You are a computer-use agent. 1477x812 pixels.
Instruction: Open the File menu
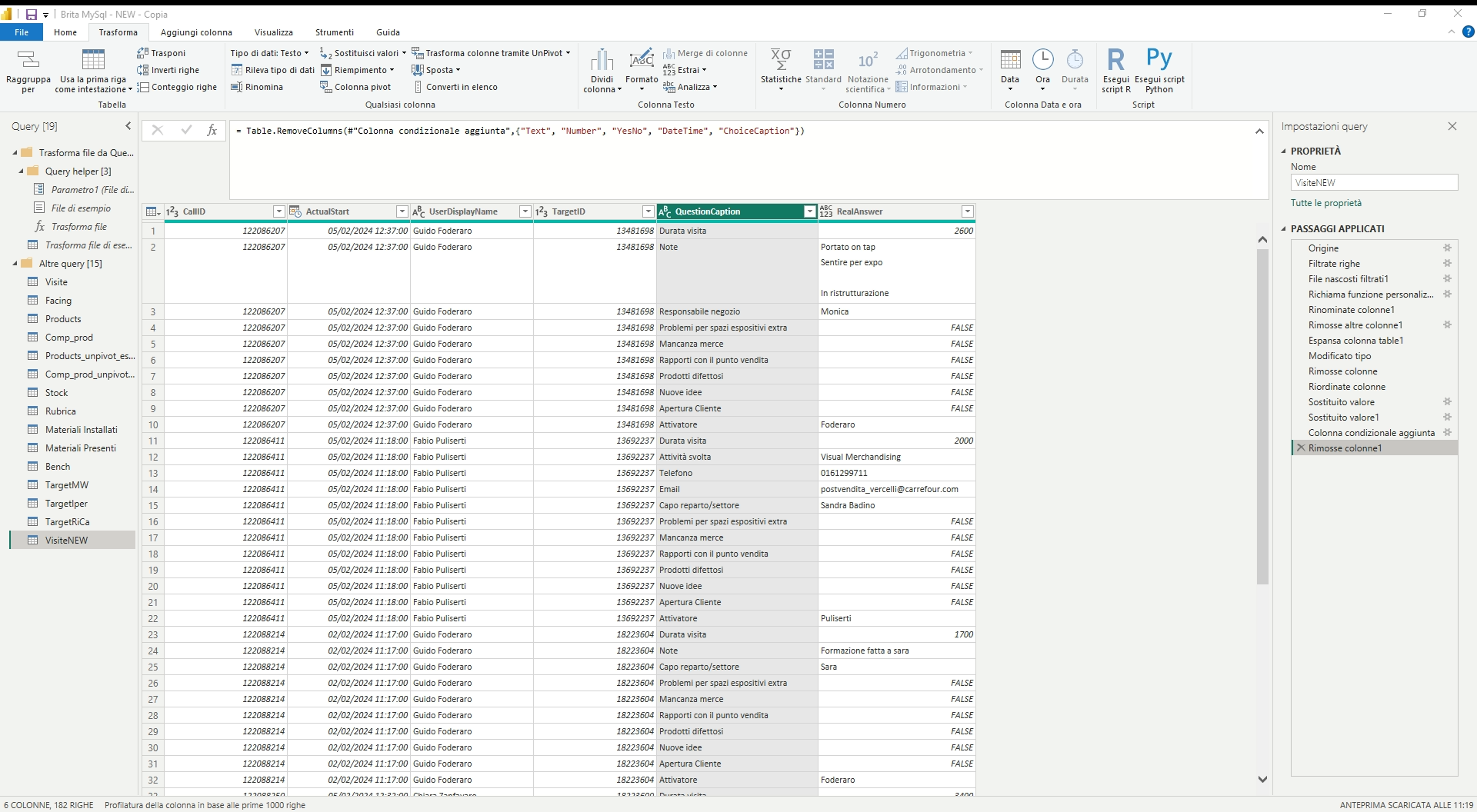click(x=22, y=32)
